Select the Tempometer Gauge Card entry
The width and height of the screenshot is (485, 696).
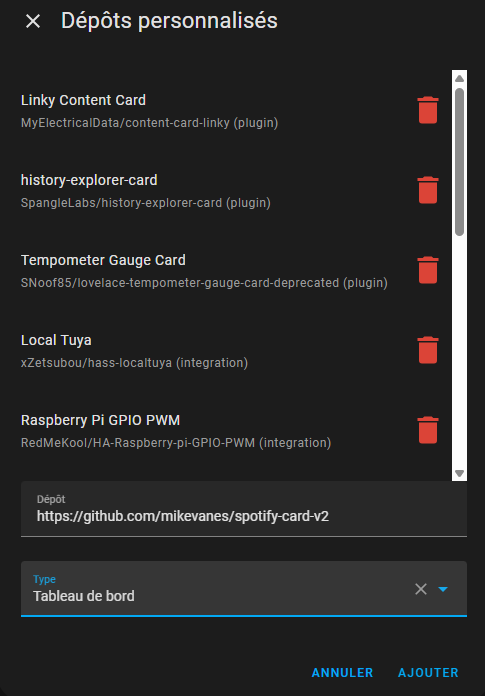point(214,270)
